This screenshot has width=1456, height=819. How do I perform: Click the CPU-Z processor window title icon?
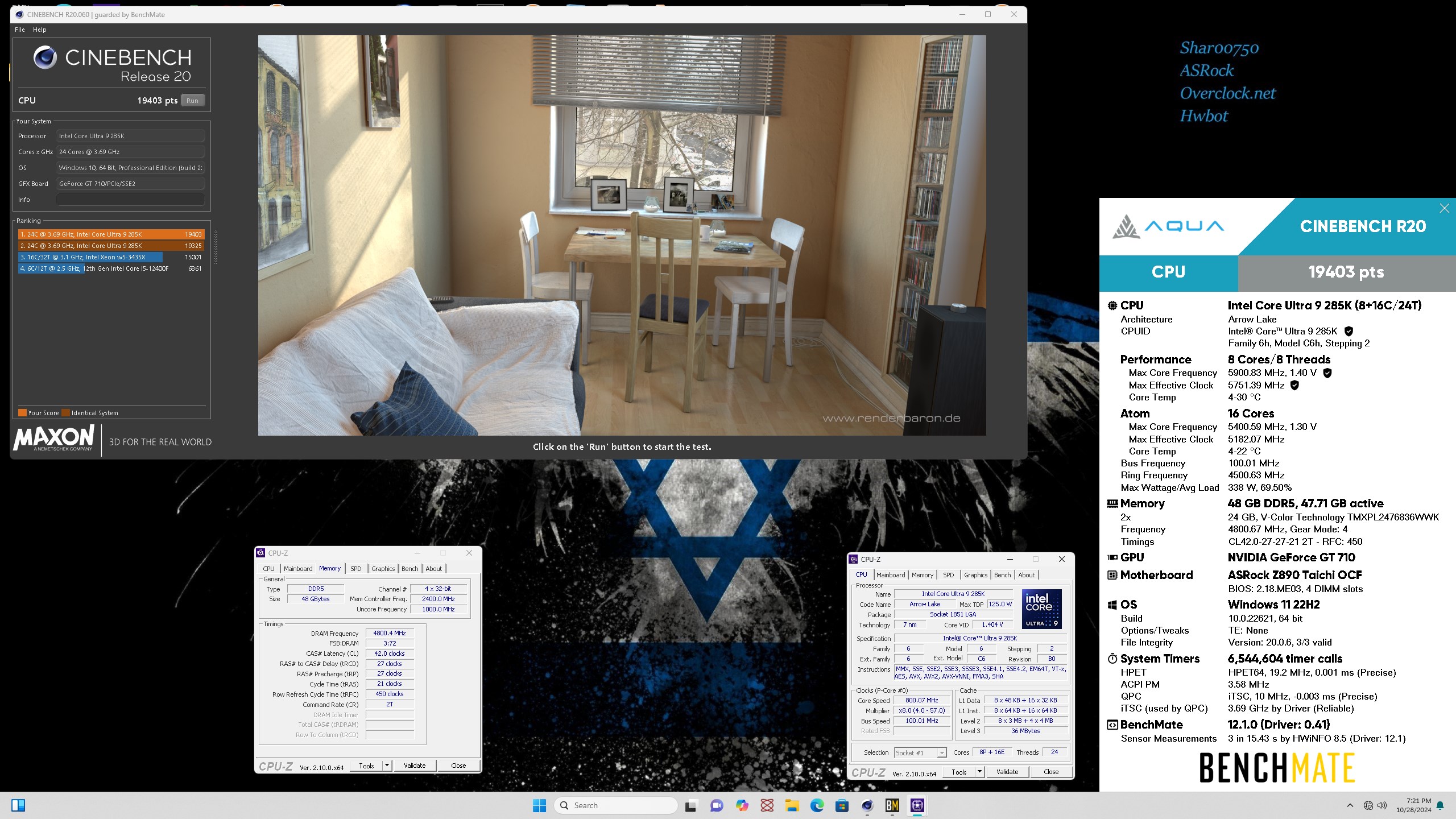click(854, 559)
